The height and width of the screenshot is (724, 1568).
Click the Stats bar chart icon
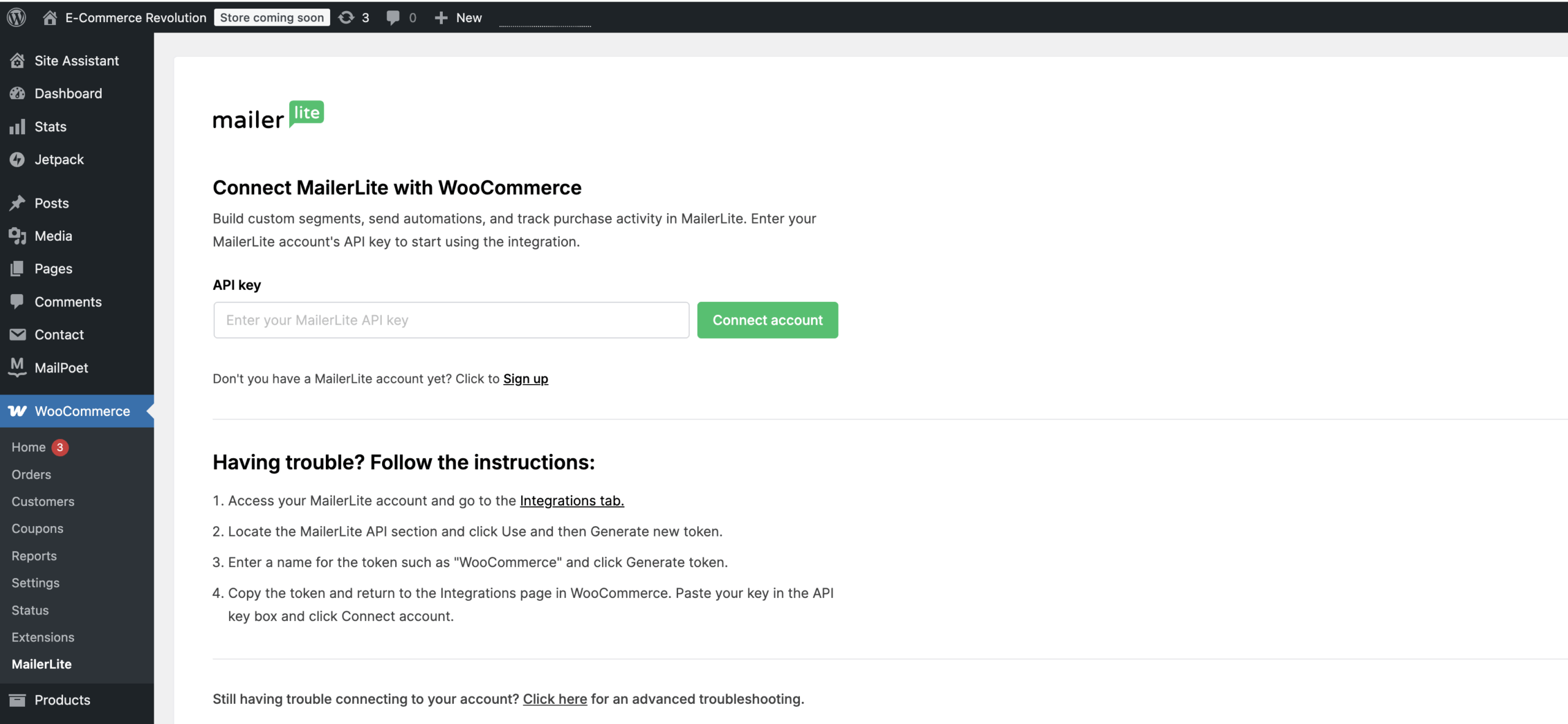pyautogui.click(x=17, y=127)
